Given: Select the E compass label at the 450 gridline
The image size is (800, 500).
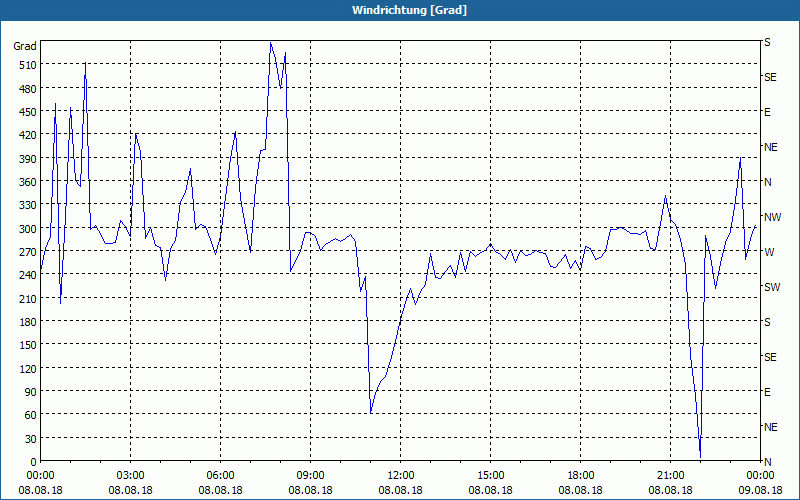Looking at the screenshot, I should point(767,112).
